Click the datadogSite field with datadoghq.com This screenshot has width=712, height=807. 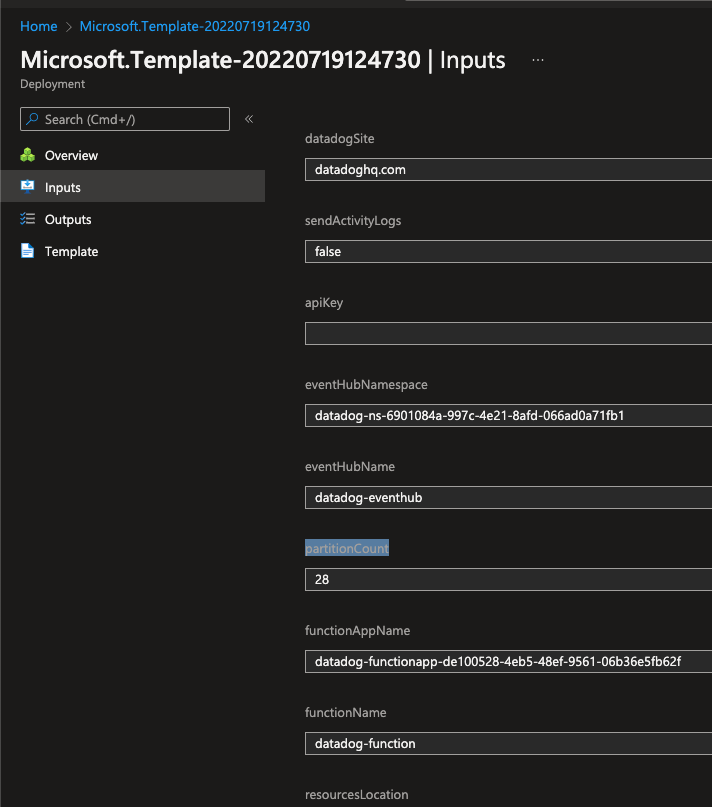pyautogui.click(x=508, y=169)
